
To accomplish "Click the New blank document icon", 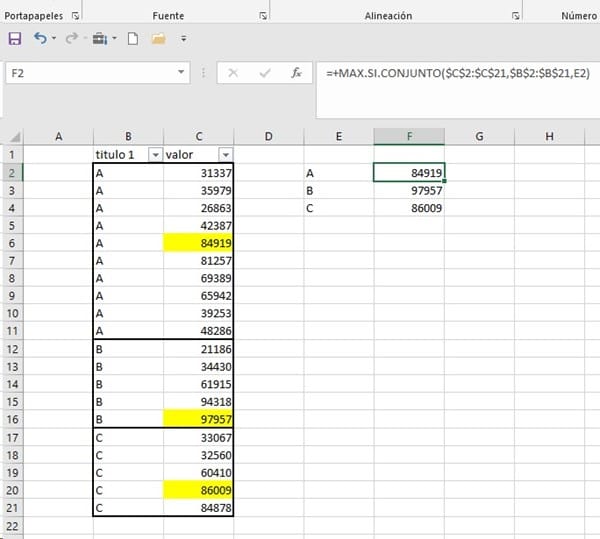I will (132, 39).
